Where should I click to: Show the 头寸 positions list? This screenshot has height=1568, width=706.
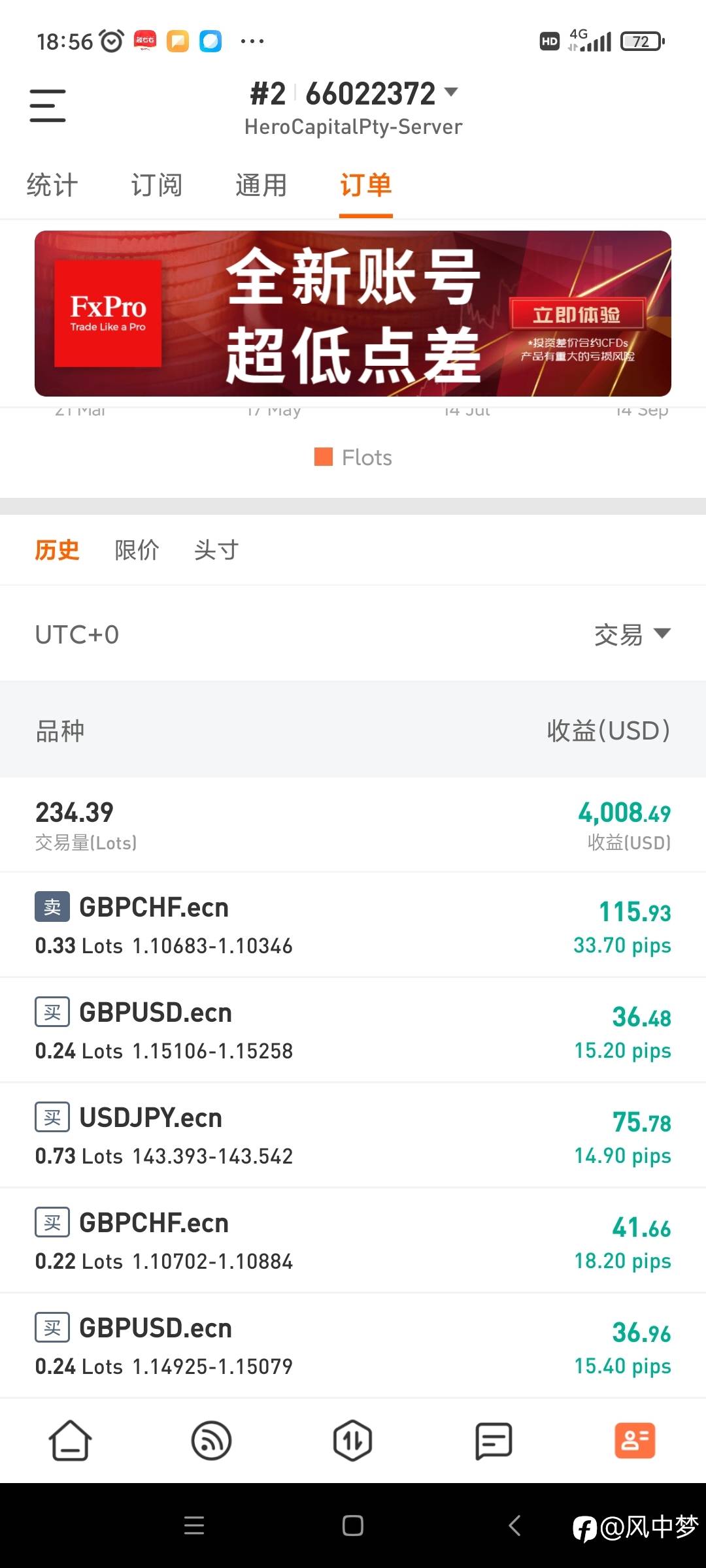pyautogui.click(x=216, y=550)
